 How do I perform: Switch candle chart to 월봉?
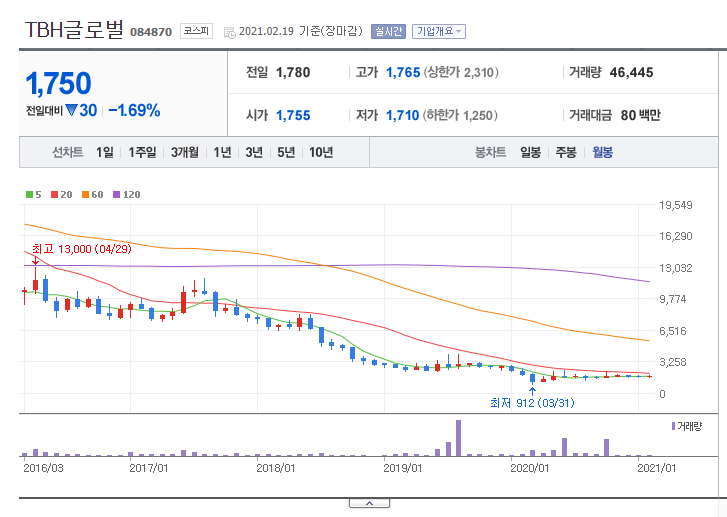[602, 152]
